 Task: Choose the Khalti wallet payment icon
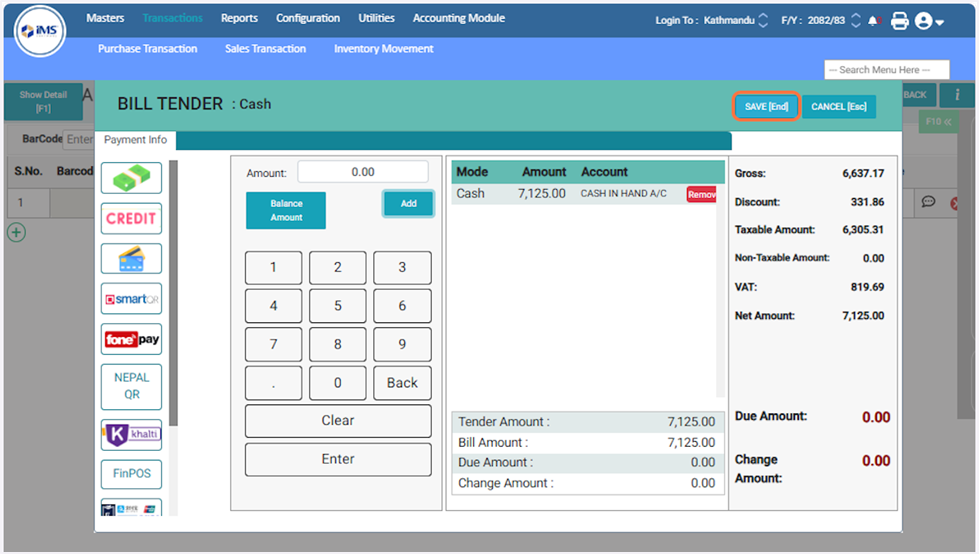[x=131, y=434]
